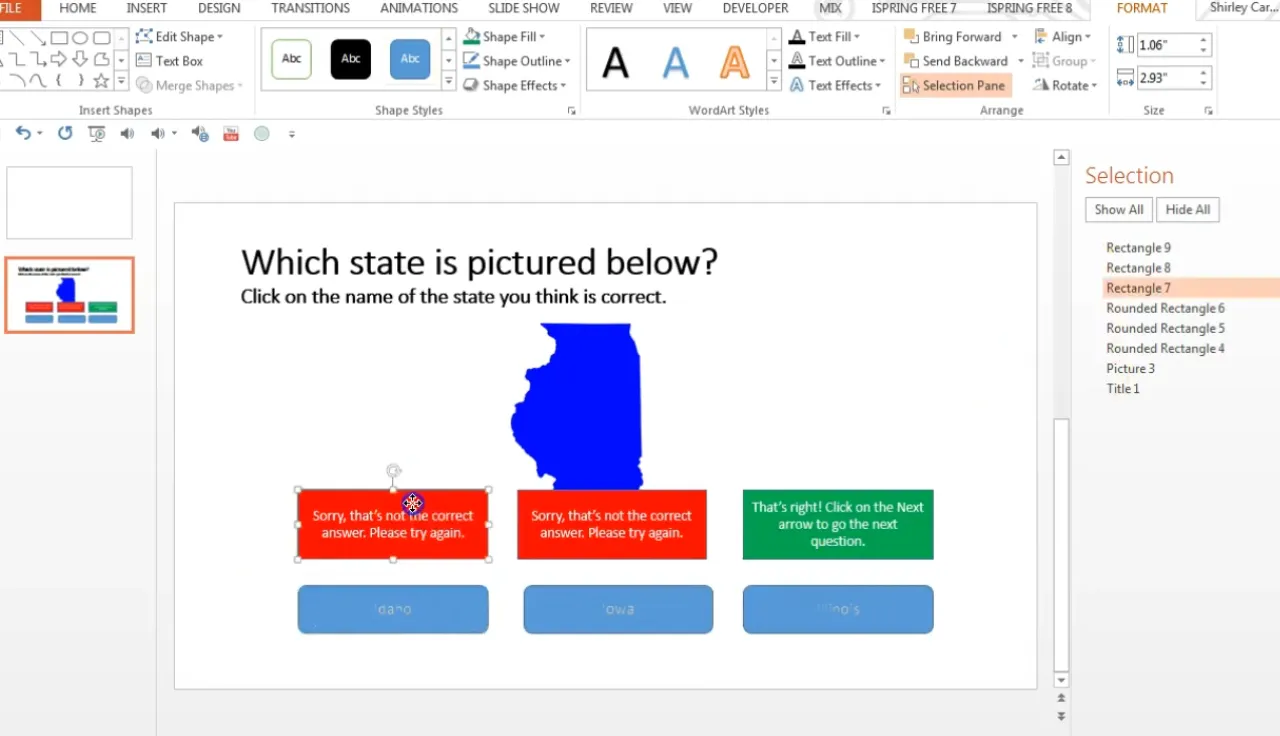Click the Repeat icon in quick access toolbar
Screen dimensions: 1280x736
coord(65,133)
